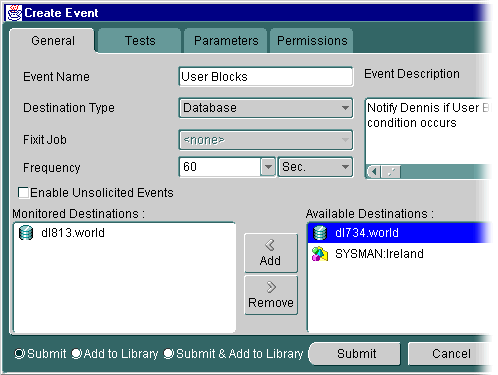
Task: Select dl734.world in Available Destinations
Action: (399, 233)
